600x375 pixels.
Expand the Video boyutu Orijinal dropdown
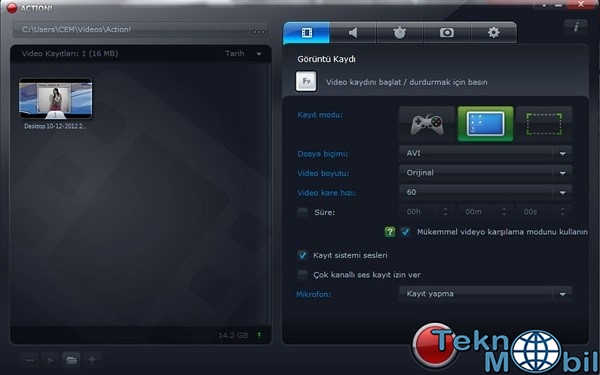point(485,173)
